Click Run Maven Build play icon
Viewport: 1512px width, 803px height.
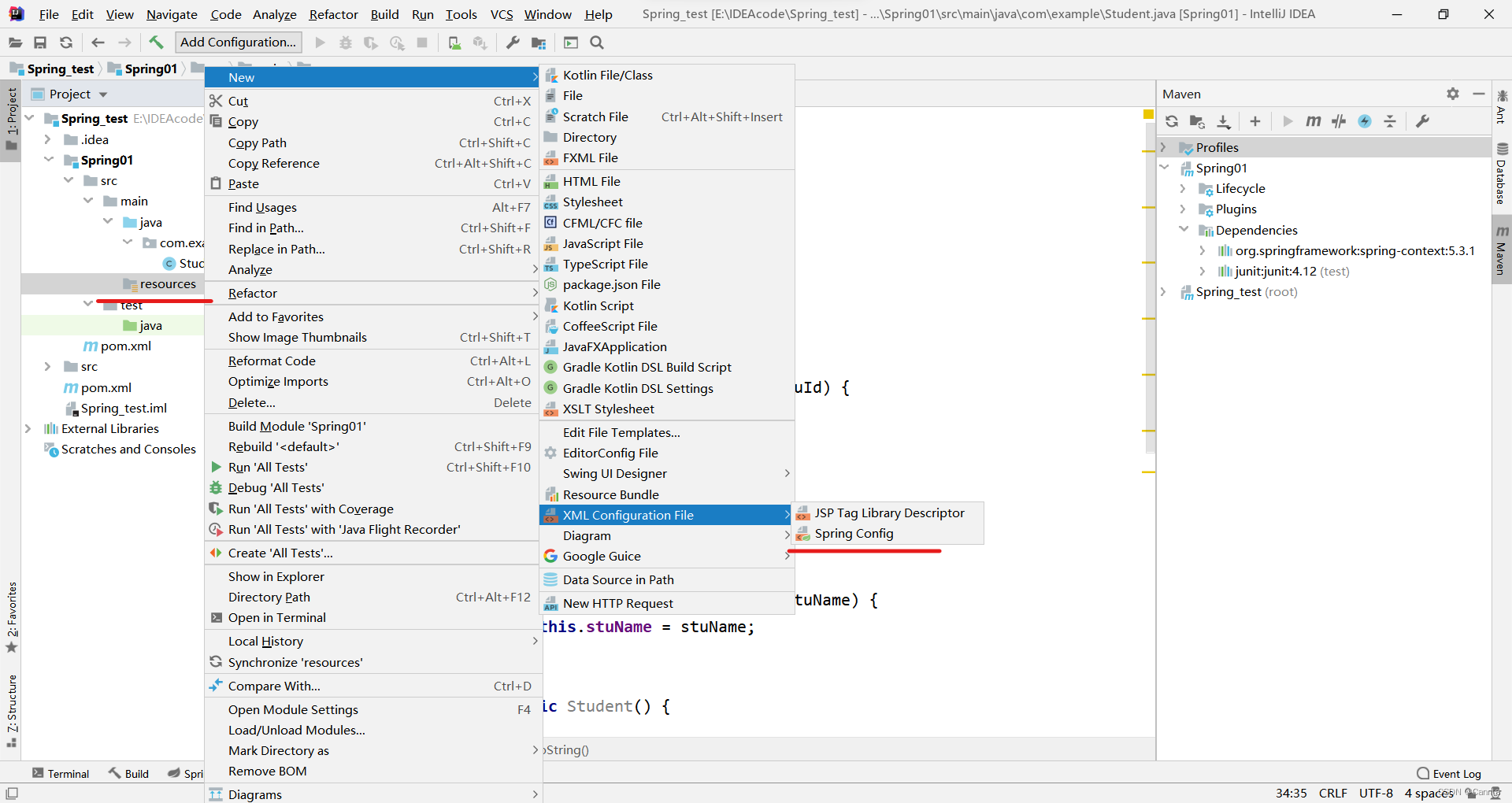tap(1288, 121)
